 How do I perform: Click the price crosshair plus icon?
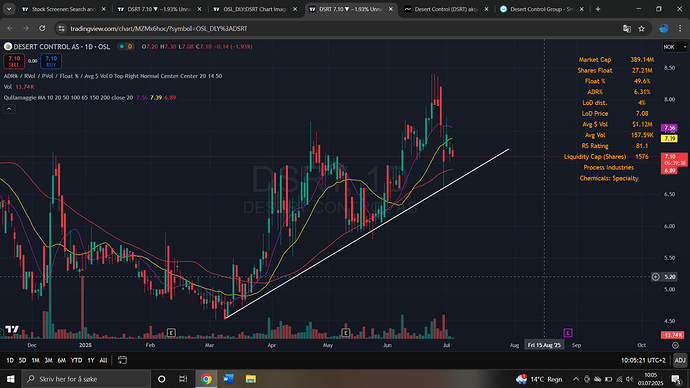point(656,277)
